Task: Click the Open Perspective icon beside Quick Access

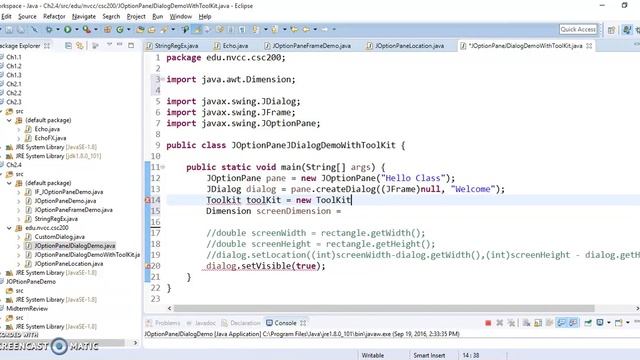Action: coord(611,29)
